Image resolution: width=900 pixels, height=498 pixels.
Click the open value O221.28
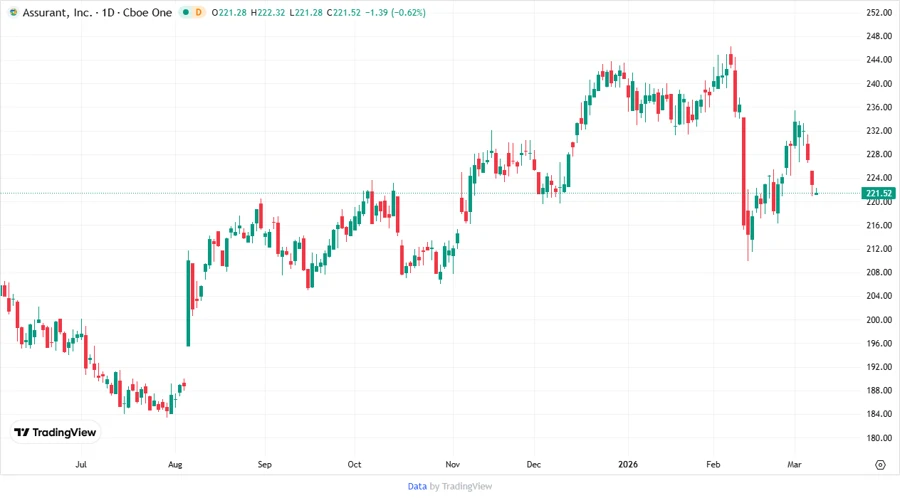(228, 13)
